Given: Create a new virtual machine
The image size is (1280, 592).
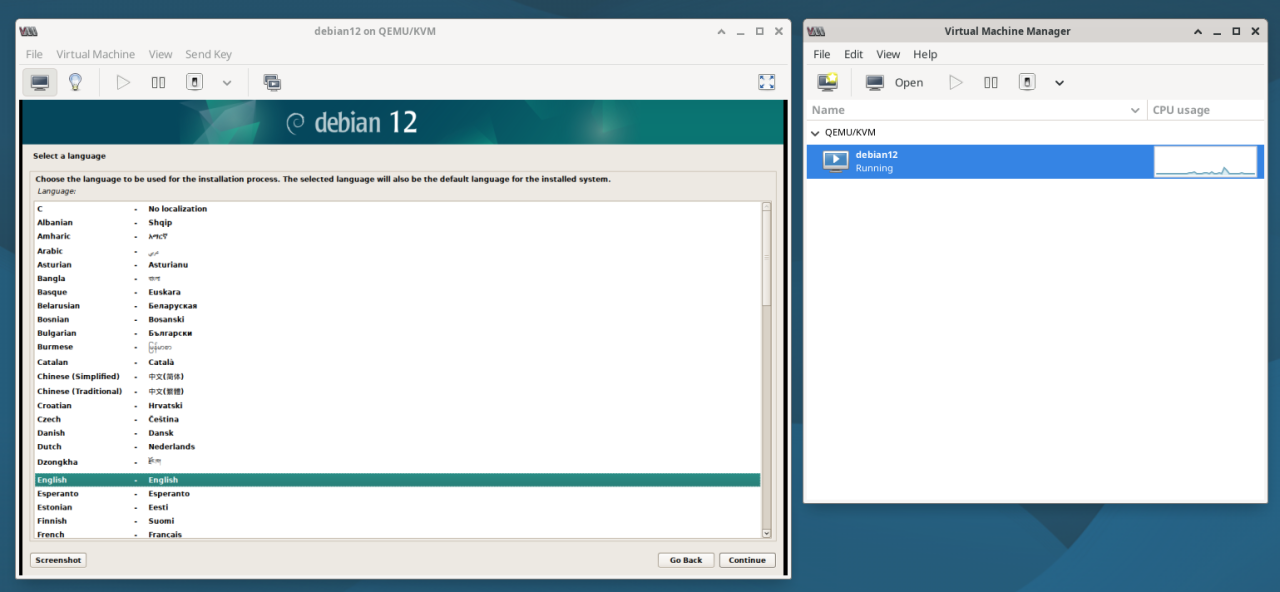Looking at the screenshot, I should [827, 82].
